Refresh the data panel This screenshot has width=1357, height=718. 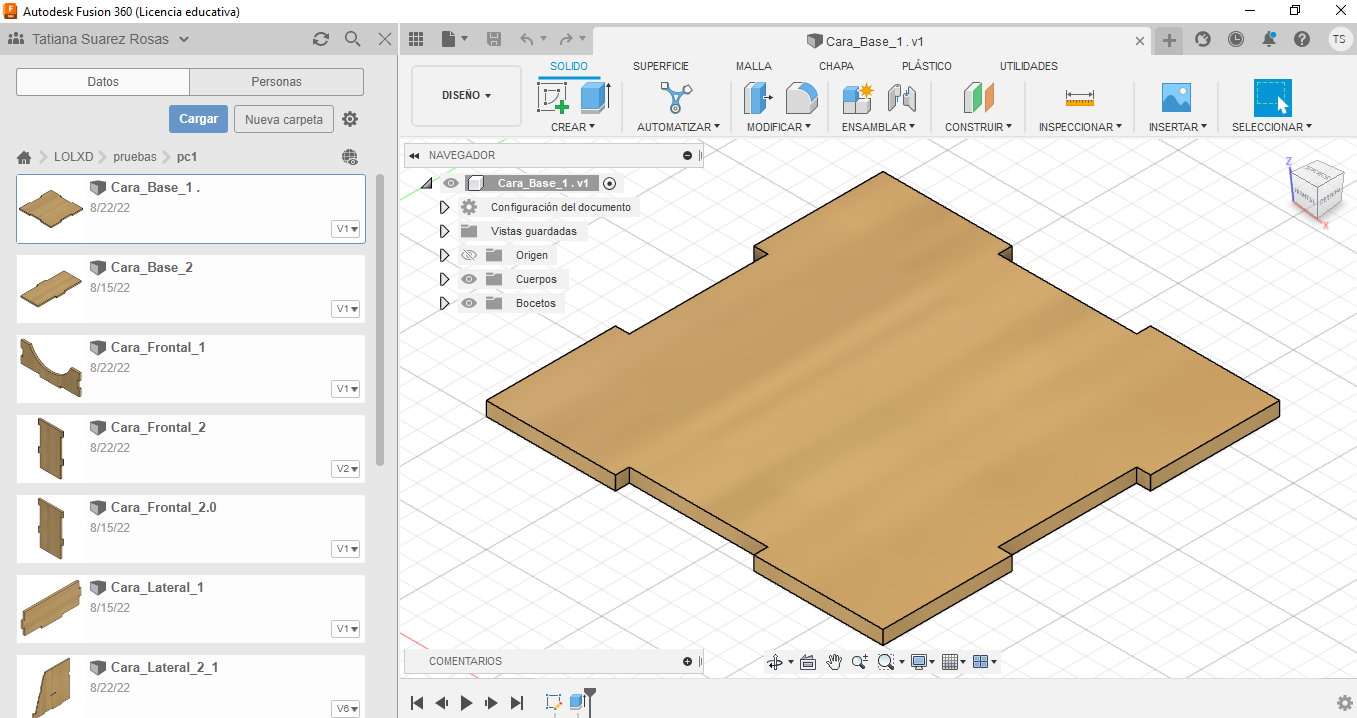tap(321, 39)
